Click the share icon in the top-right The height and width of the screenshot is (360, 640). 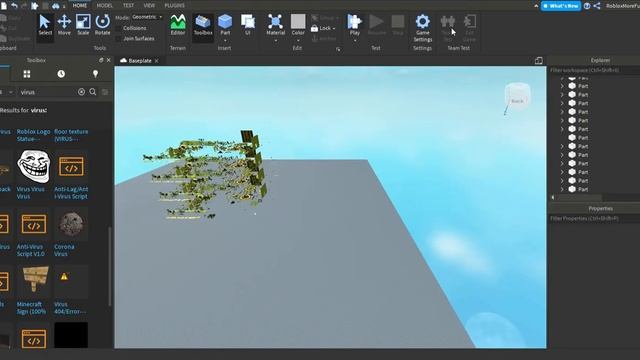coord(596,6)
